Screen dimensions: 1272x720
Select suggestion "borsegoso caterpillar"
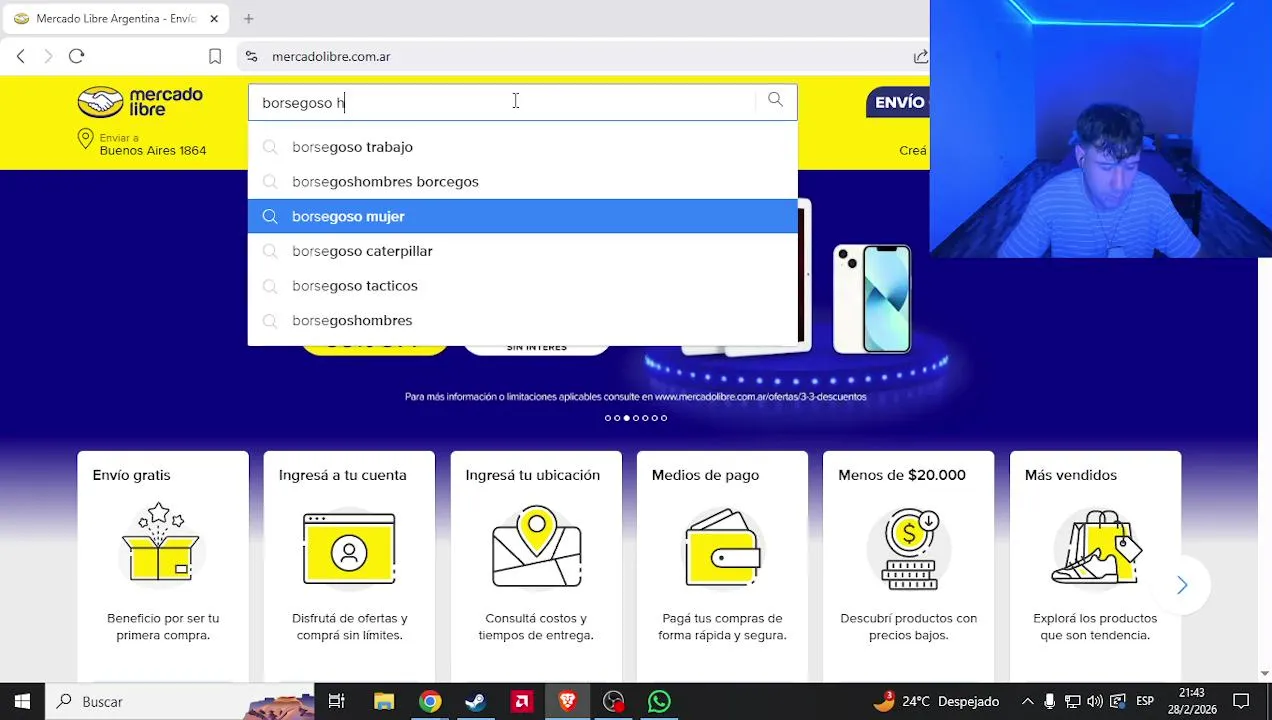[523, 251]
